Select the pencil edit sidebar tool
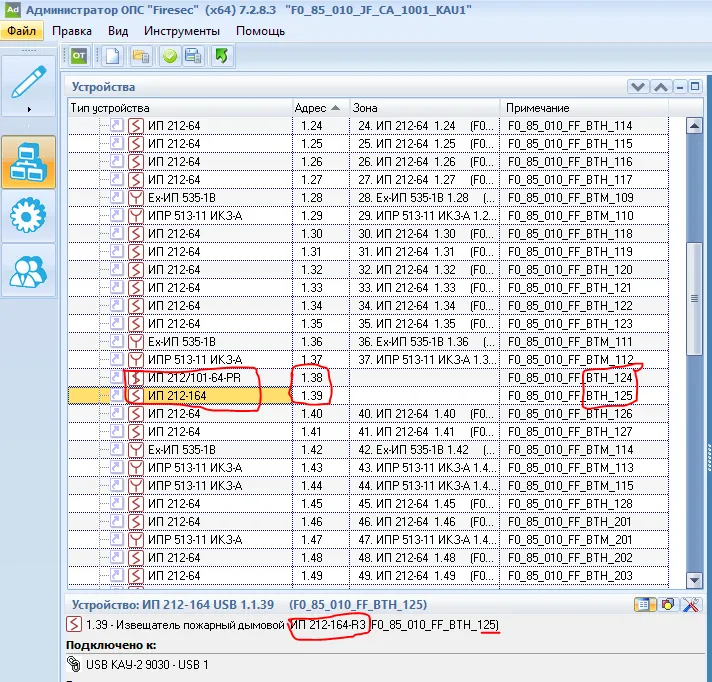712x682 pixels. click(28, 82)
